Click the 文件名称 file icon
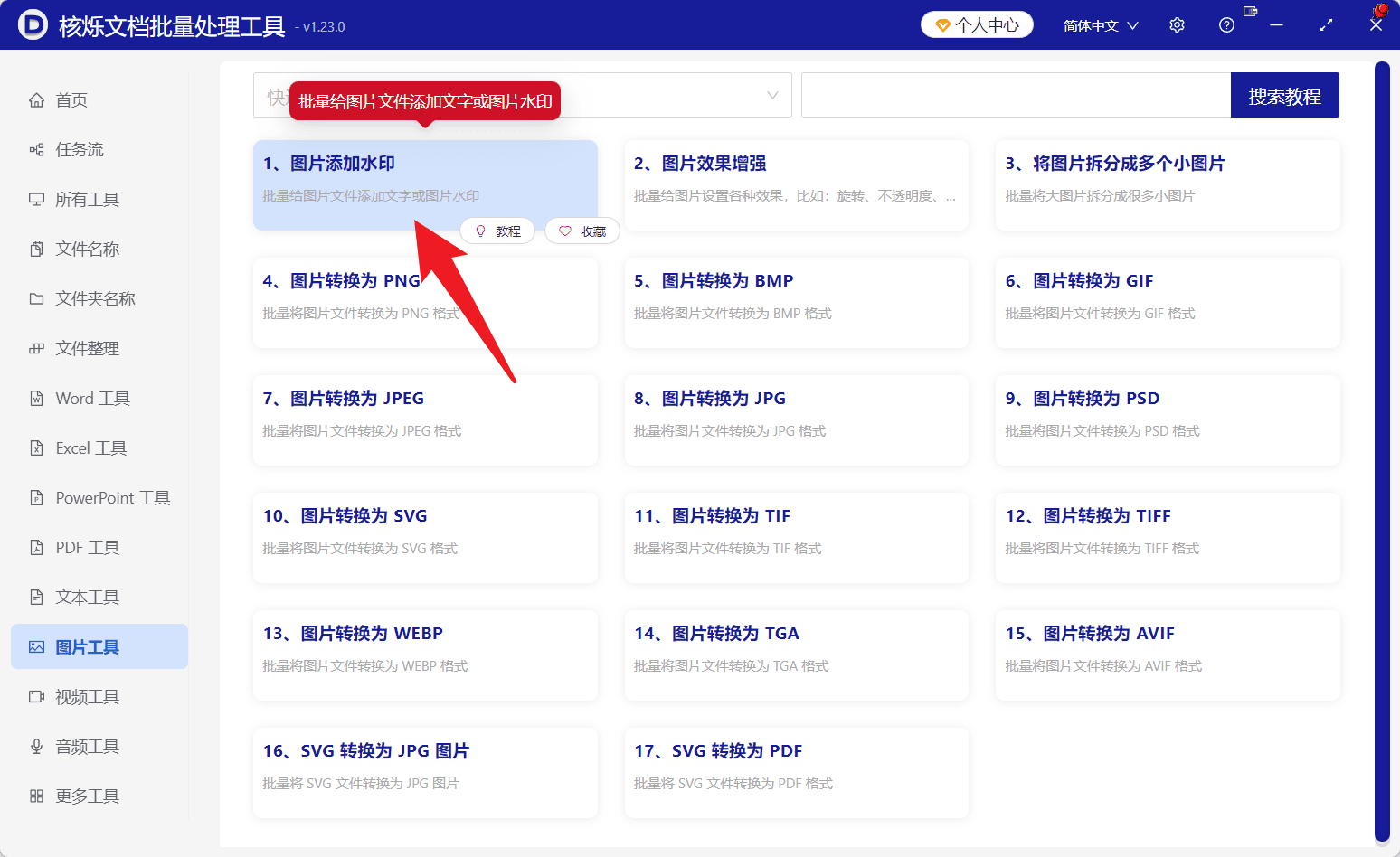This screenshot has width=1400, height=857. tap(36, 250)
